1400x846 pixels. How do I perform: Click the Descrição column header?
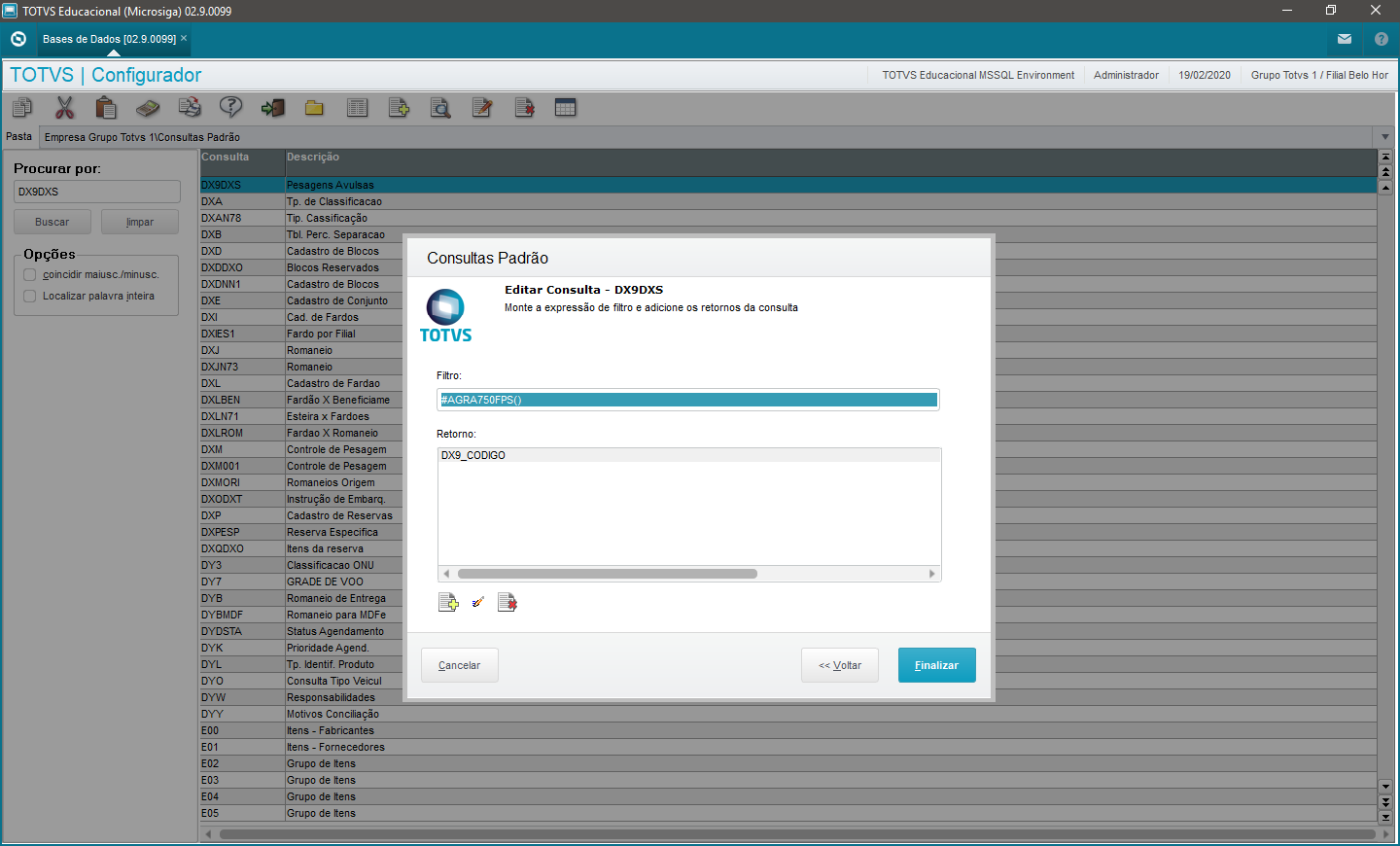[831, 161]
